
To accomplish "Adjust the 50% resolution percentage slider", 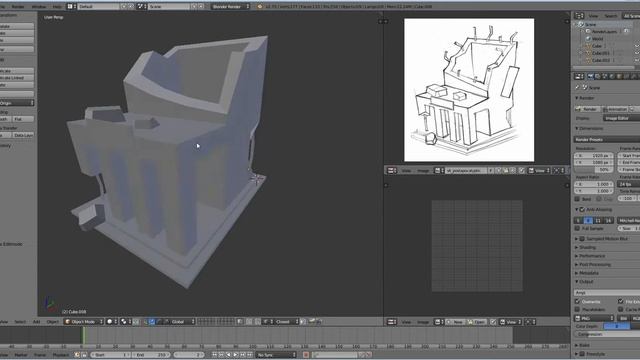I will tap(594, 169).
